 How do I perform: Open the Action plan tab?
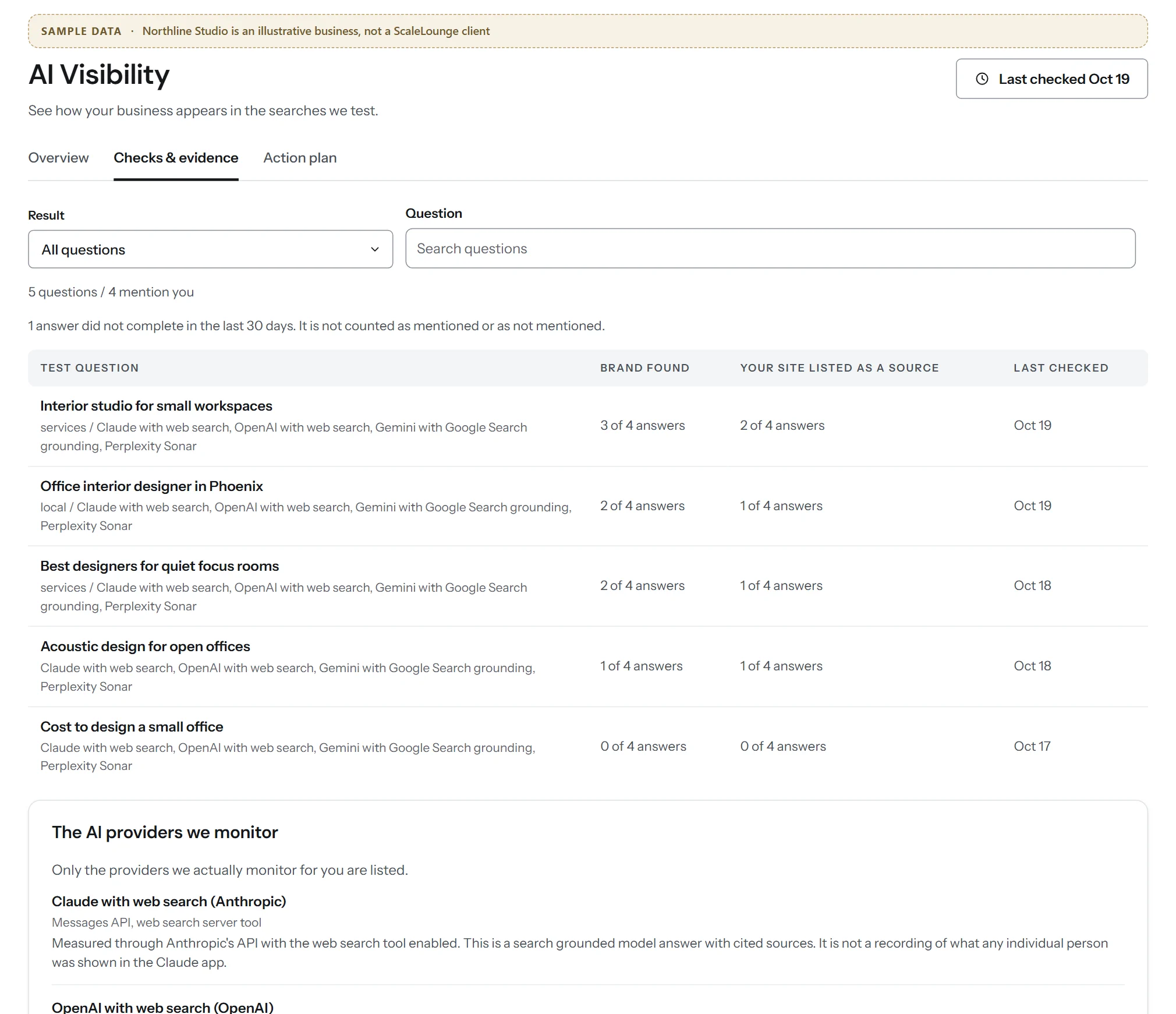[x=300, y=158]
